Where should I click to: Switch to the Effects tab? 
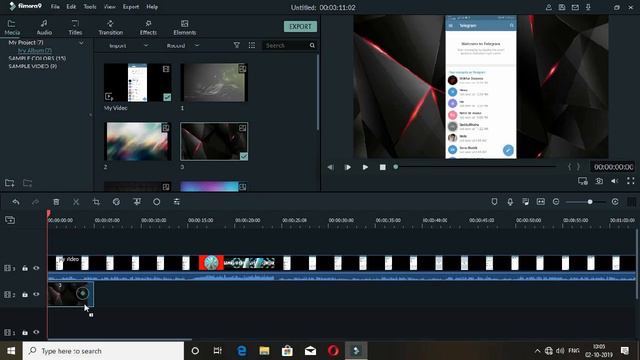click(148, 27)
